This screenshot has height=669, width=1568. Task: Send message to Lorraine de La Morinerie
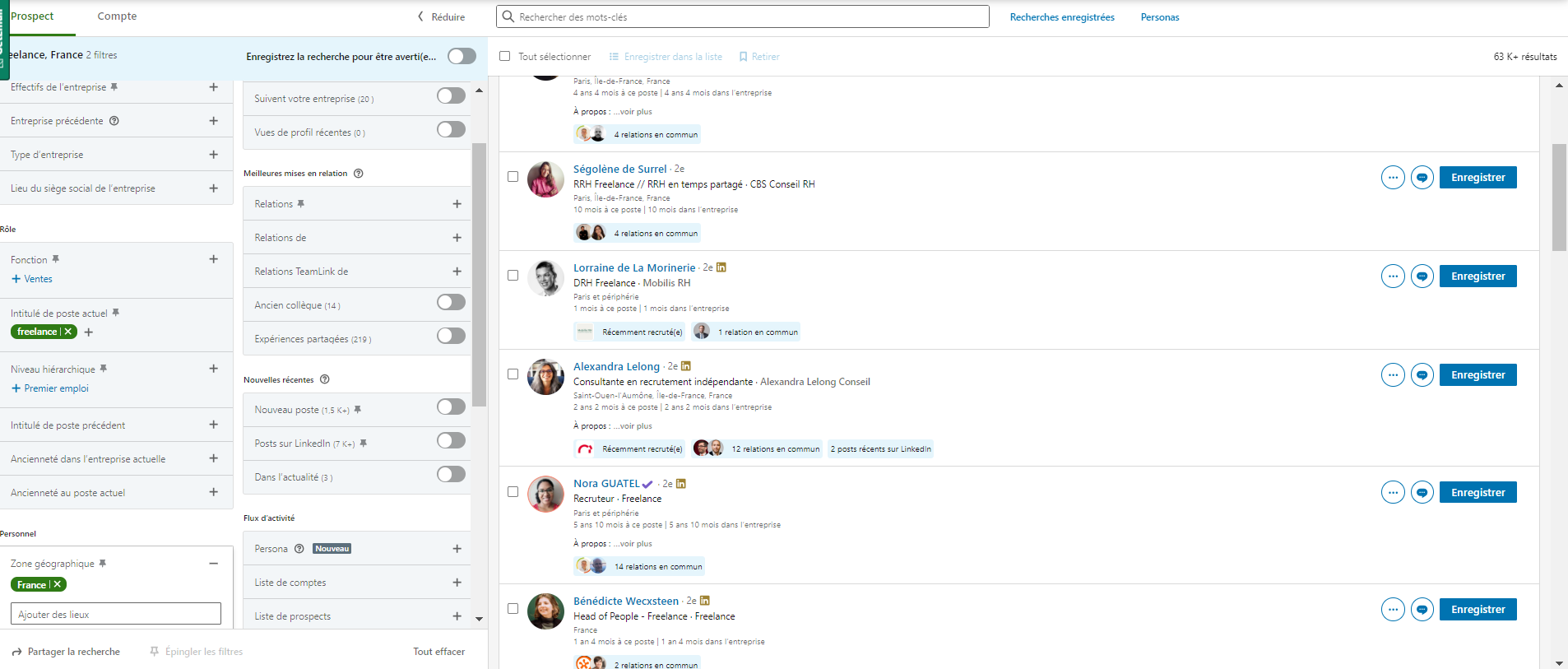tap(1422, 276)
